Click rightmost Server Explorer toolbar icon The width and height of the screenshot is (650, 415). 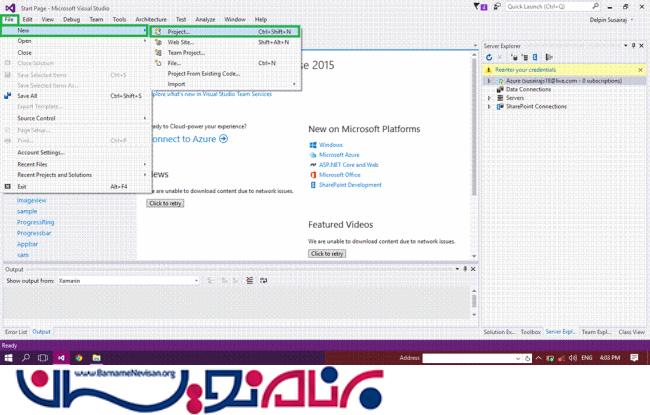[x=549, y=57]
